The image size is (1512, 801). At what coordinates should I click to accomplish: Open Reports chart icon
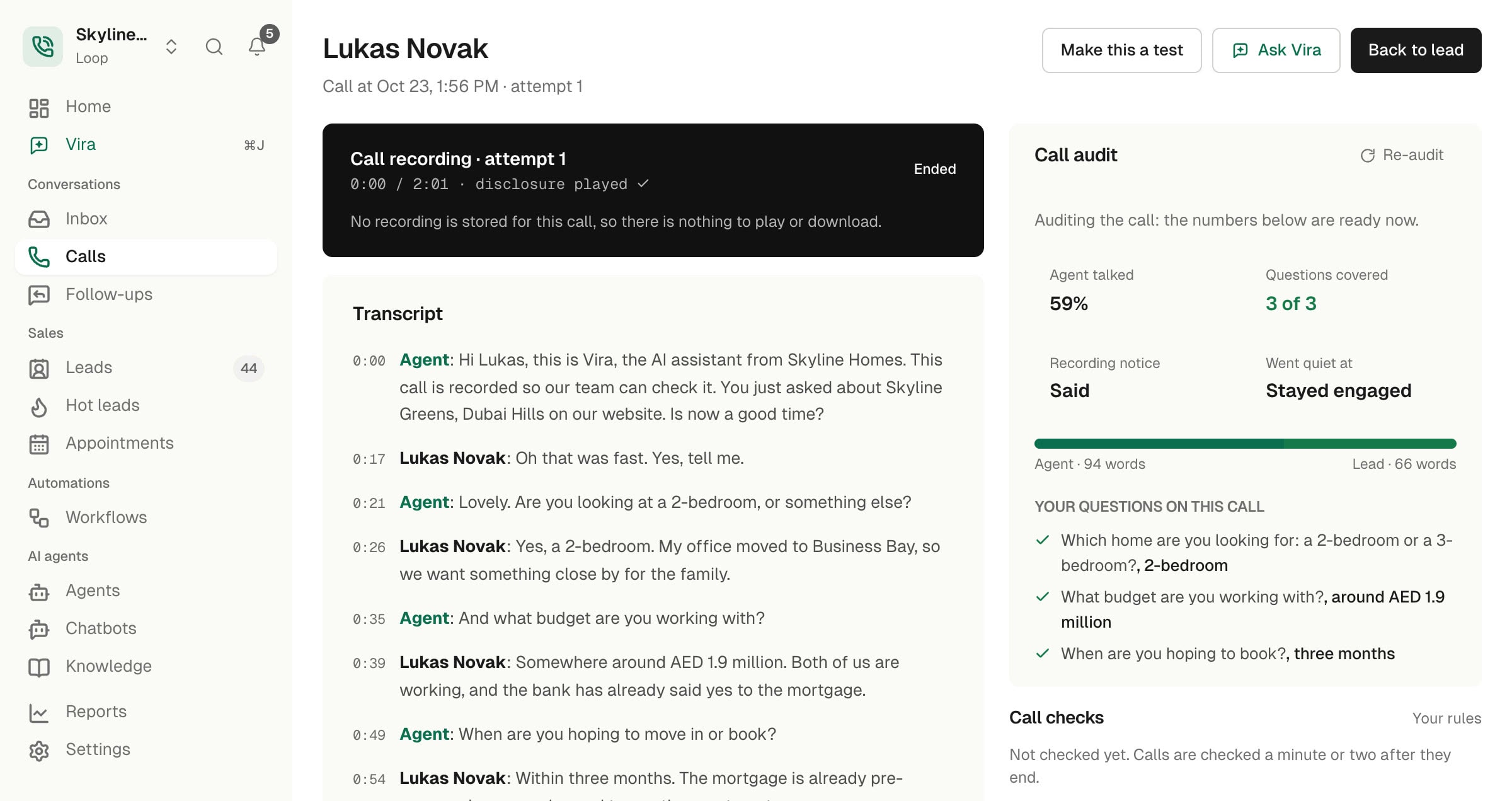(x=39, y=713)
